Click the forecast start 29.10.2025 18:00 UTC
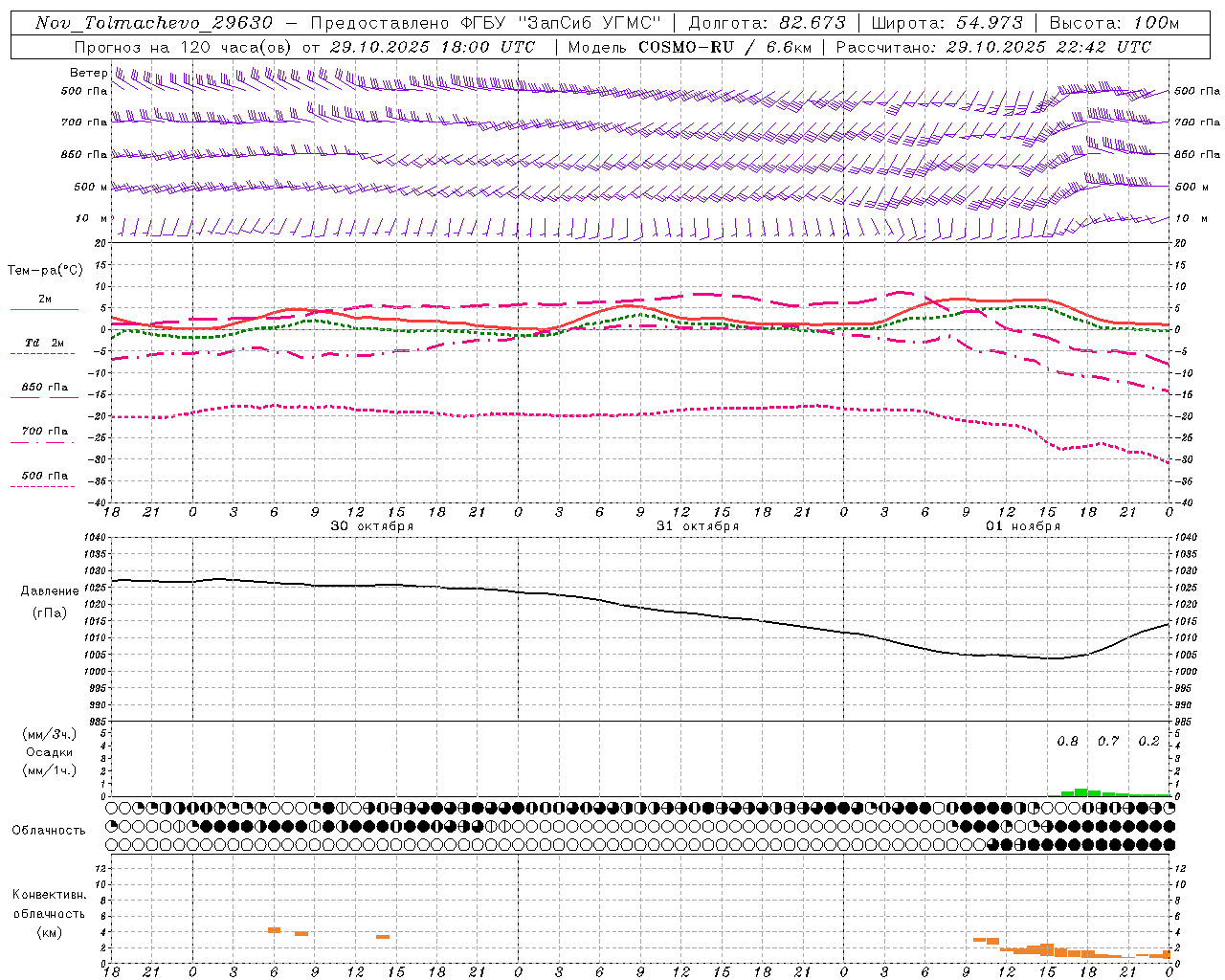Image resolution: width=1225 pixels, height=980 pixels. [433, 47]
